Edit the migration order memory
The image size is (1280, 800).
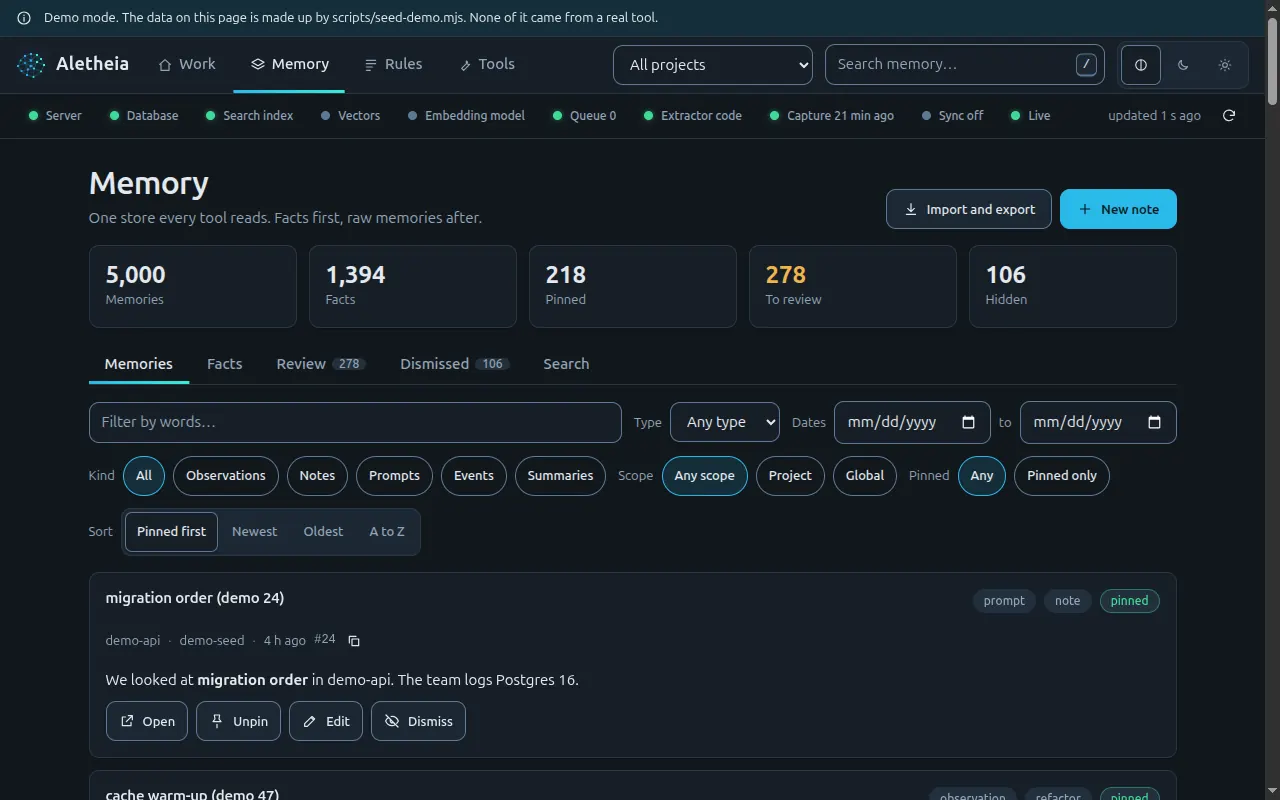[x=326, y=721]
